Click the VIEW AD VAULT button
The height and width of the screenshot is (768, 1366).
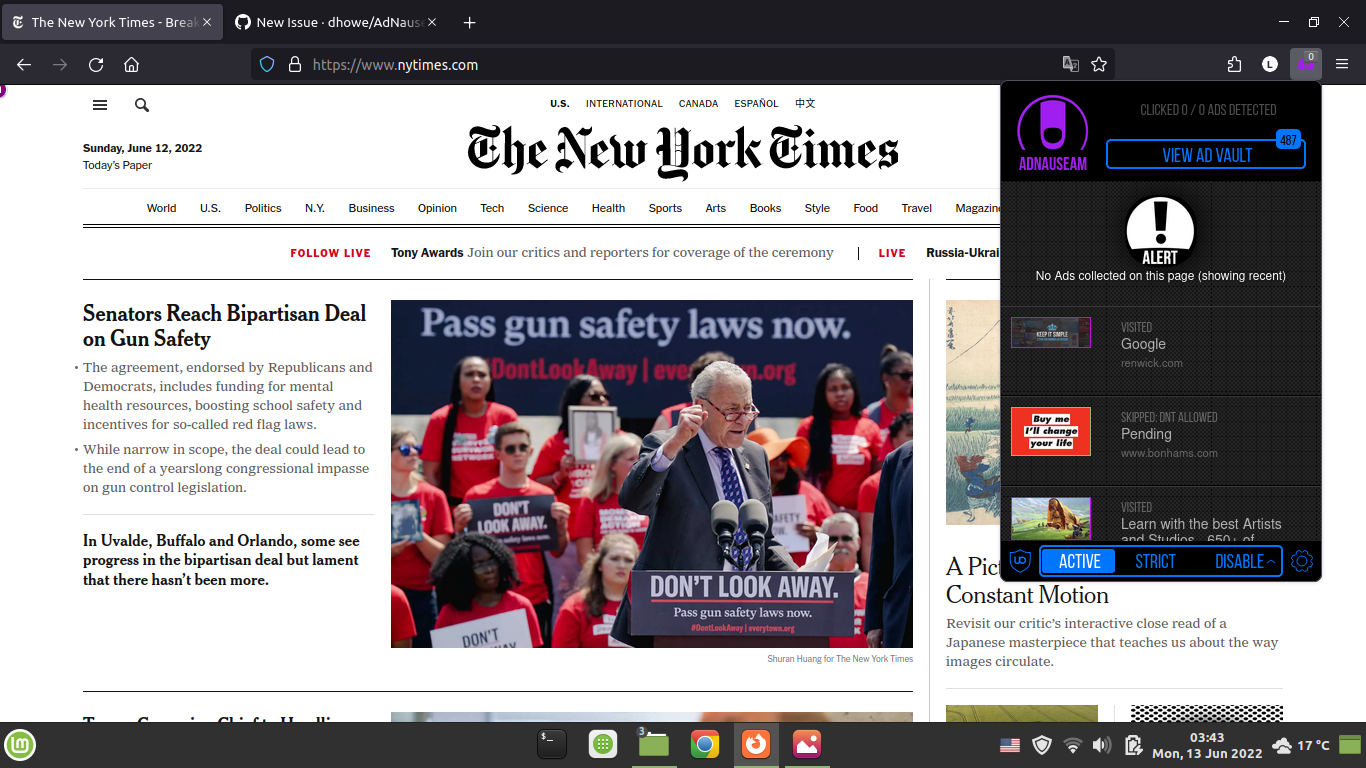(x=1205, y=153)
